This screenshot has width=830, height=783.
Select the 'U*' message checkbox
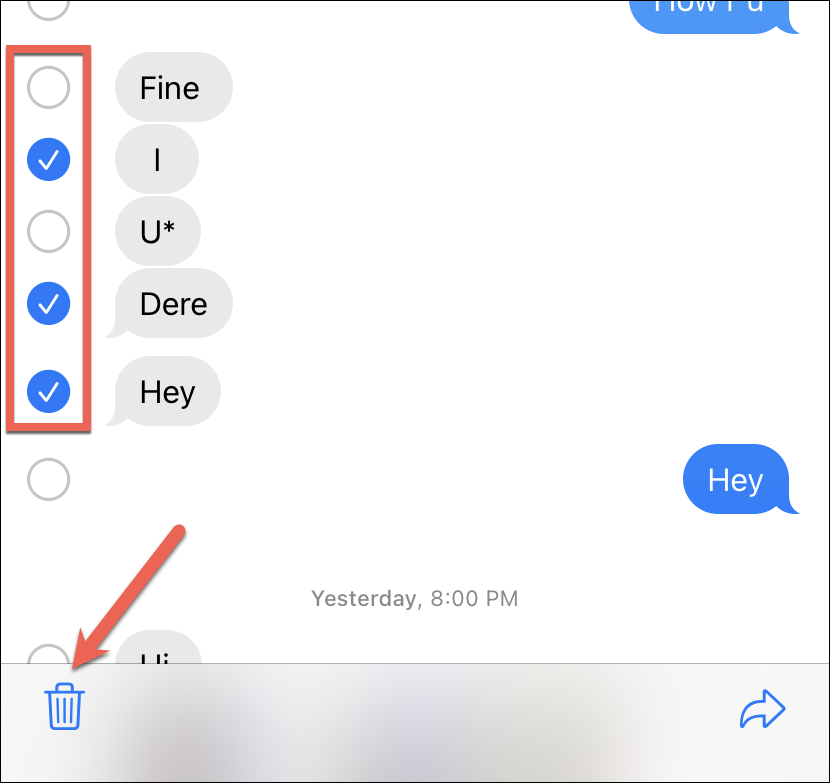tap(49, 231)
